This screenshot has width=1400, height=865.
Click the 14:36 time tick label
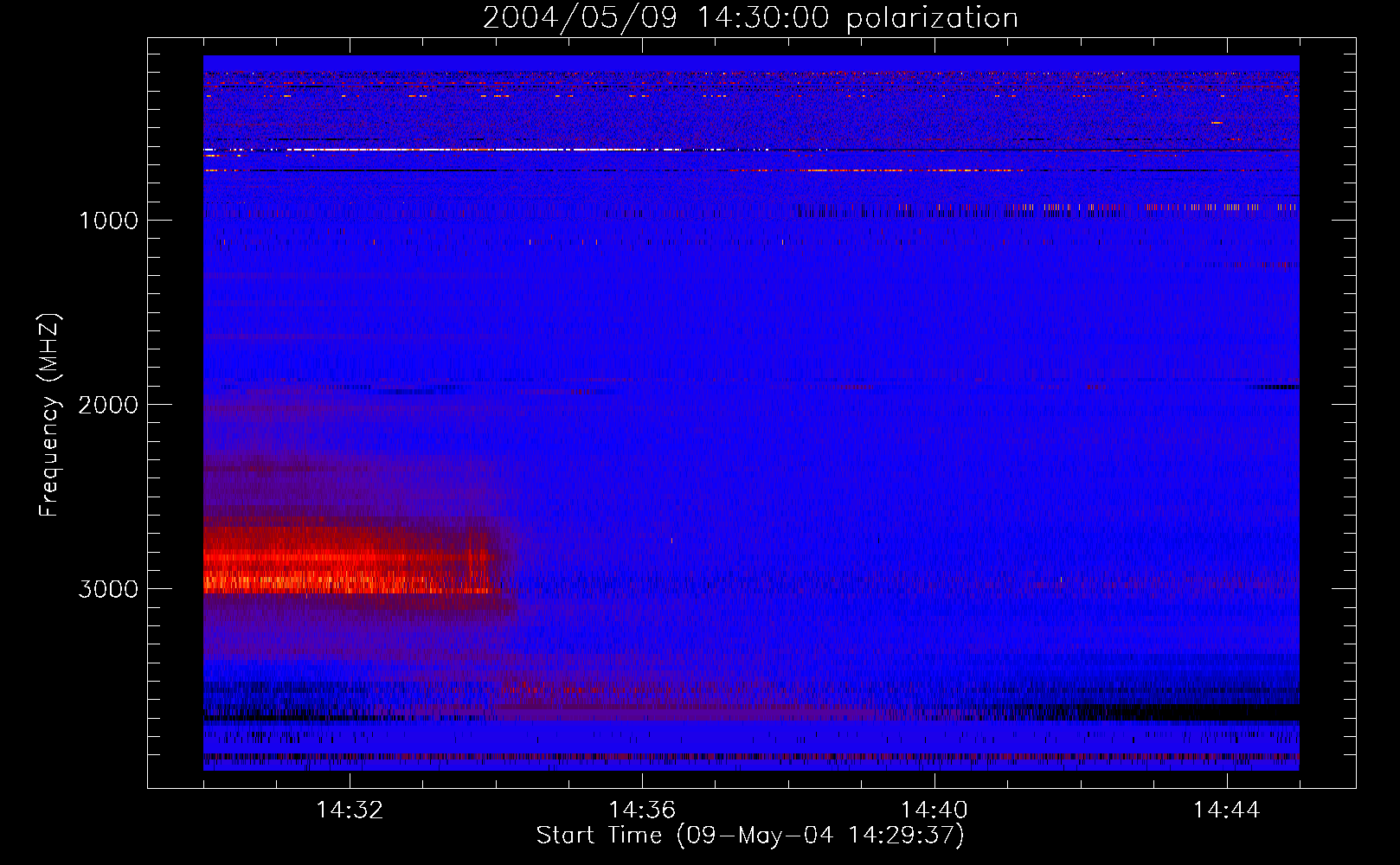point(642,811)
